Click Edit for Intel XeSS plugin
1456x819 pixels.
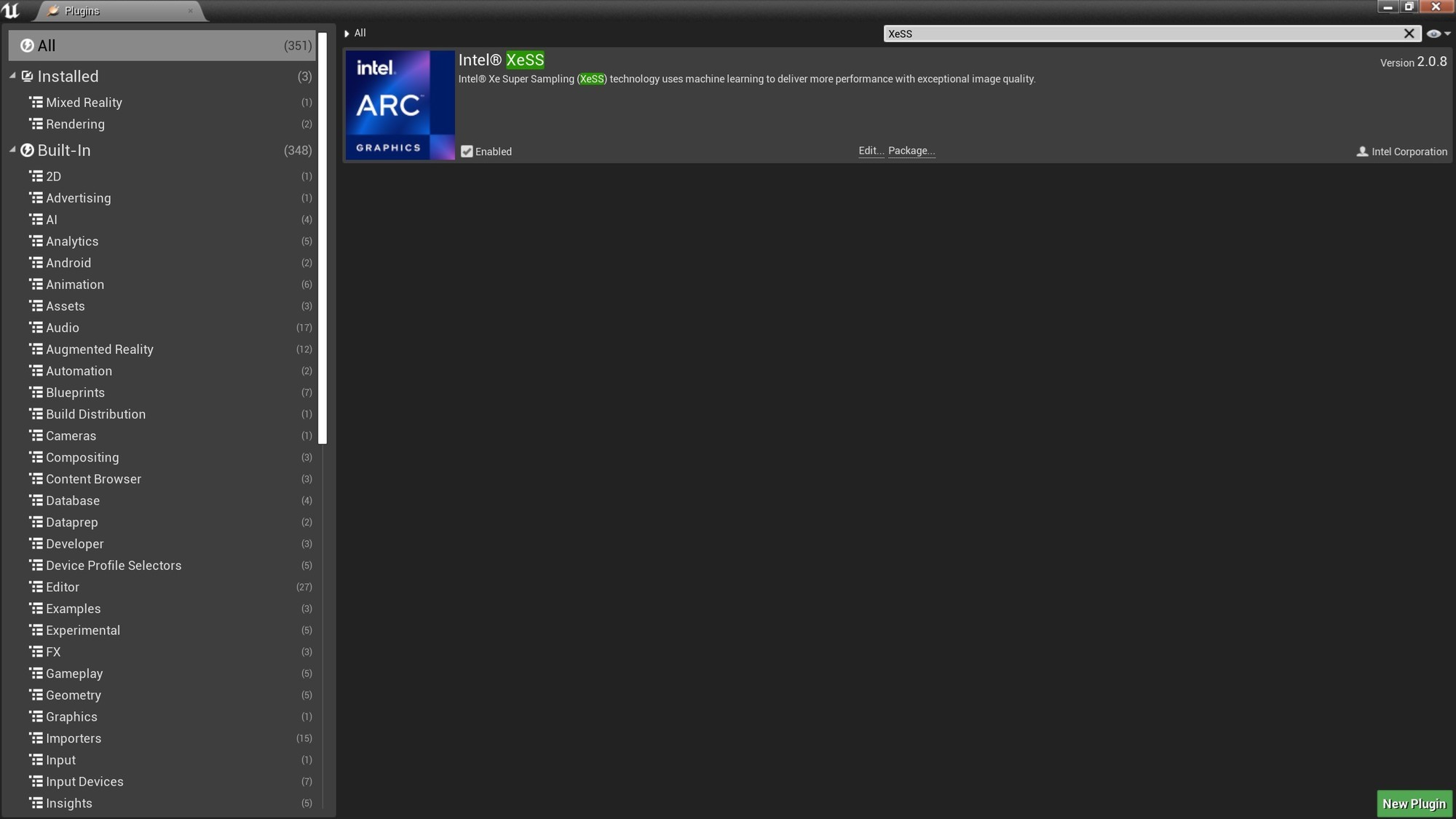[871, 151]
